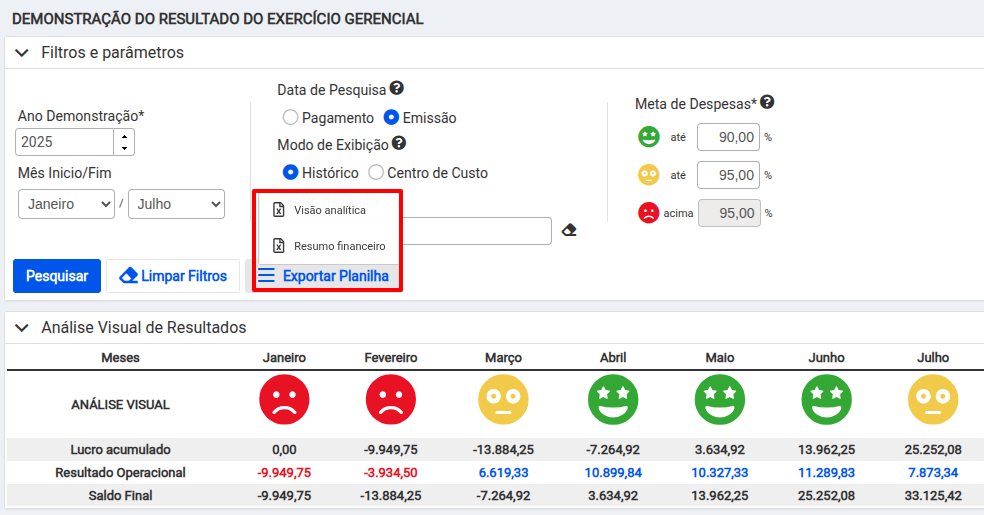
Task: Click Janeiro's red sad face in Análise Visual
Action: click(284, 400)
